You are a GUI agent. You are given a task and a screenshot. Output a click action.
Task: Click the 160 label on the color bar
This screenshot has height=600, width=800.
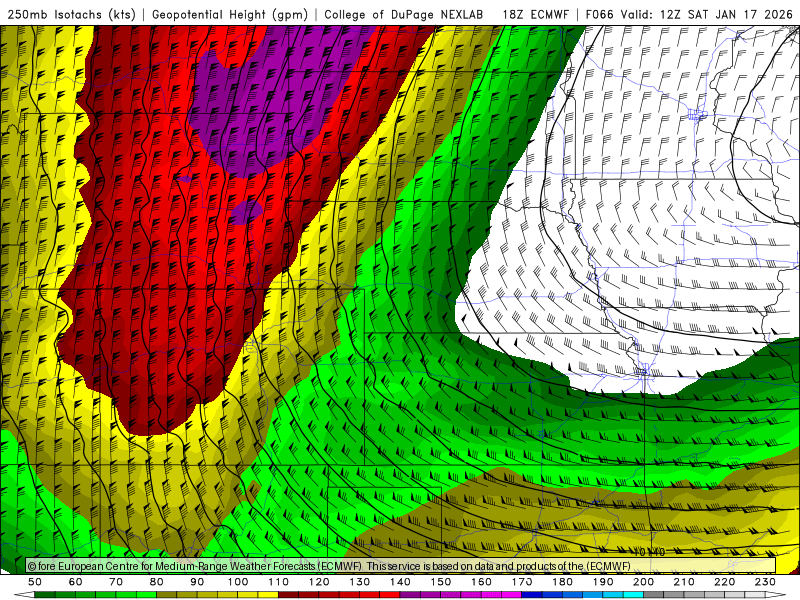click(482, 582)
